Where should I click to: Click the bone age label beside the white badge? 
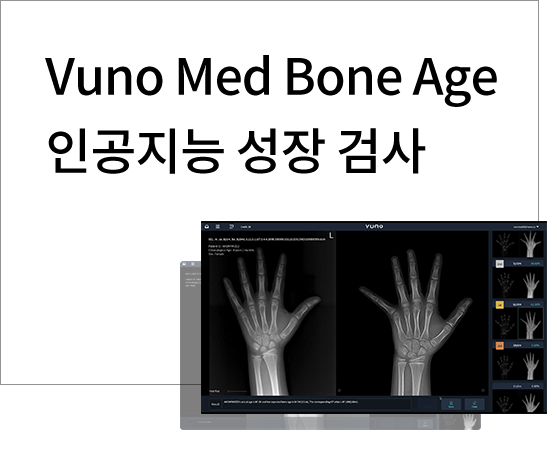tap(517, 264)
